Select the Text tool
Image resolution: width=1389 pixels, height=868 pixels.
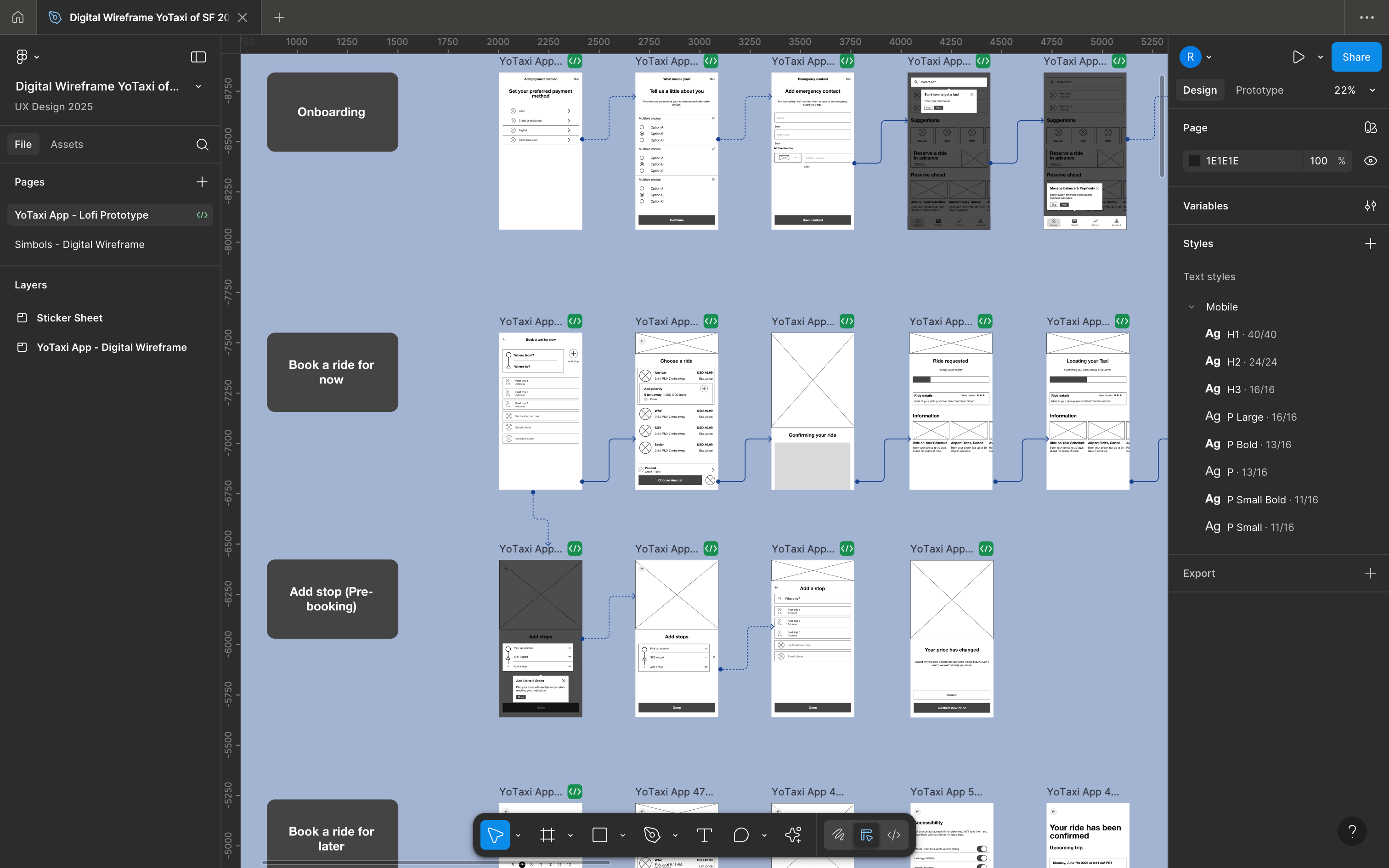click(x=704, y=835)
